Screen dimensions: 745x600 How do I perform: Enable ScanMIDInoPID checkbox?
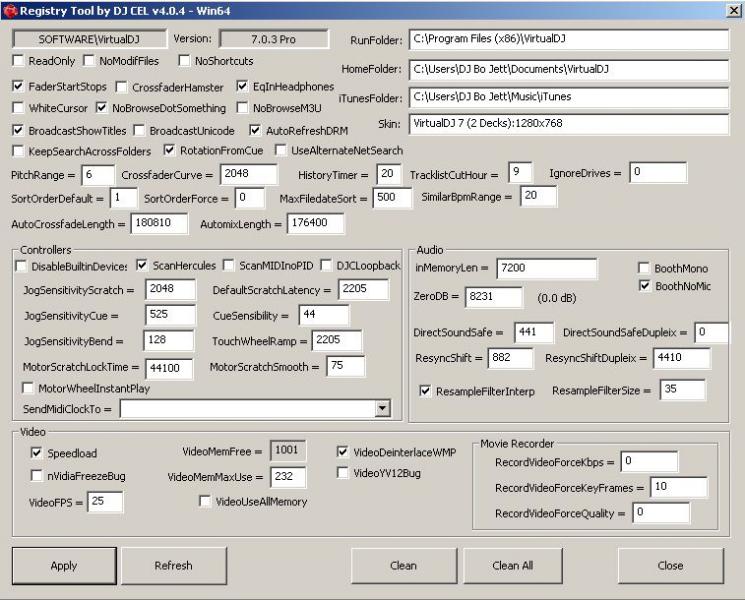pyautogui.click(x=229, y=265)
